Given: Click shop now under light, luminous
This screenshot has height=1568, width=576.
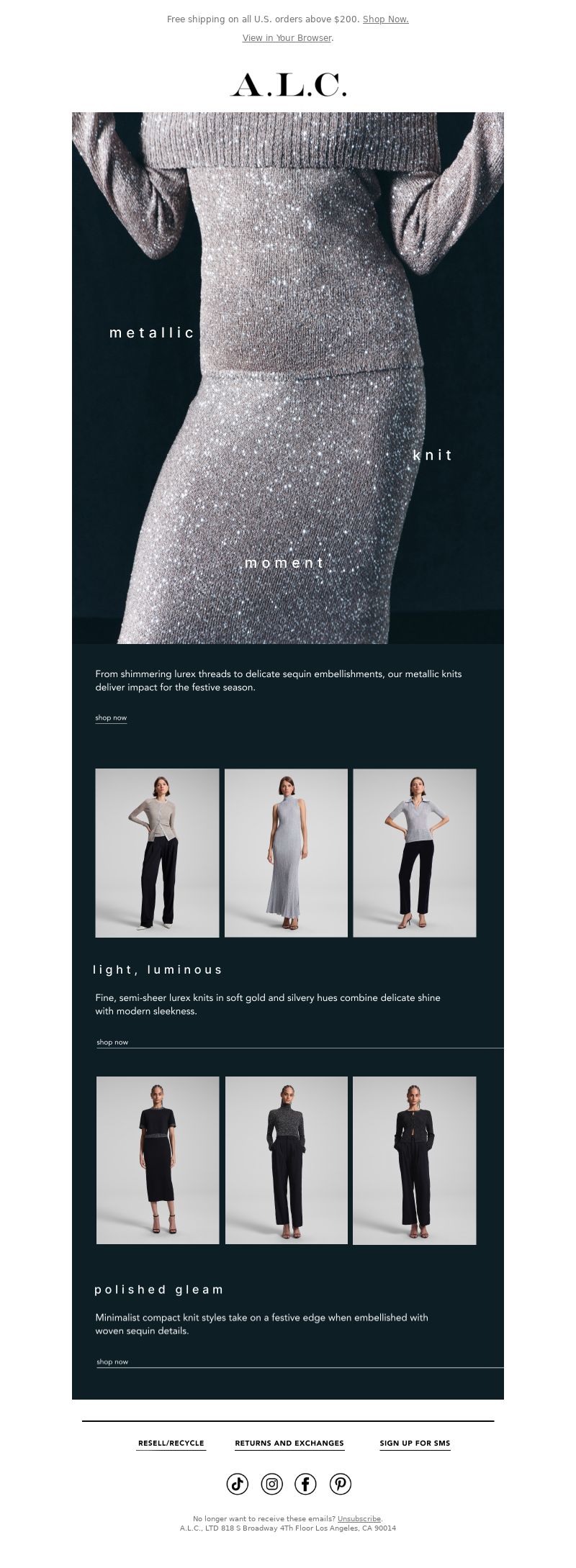Looking at the screenshot, I should tap(112, 1042).
